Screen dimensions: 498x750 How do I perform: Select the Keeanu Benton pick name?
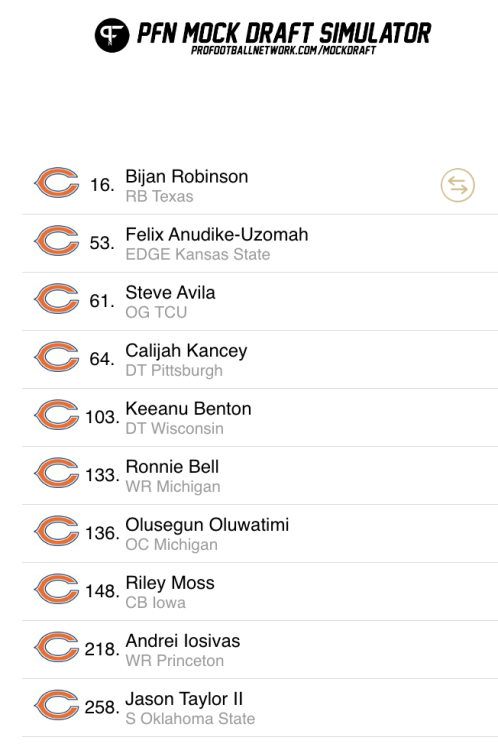click(188, 408)
